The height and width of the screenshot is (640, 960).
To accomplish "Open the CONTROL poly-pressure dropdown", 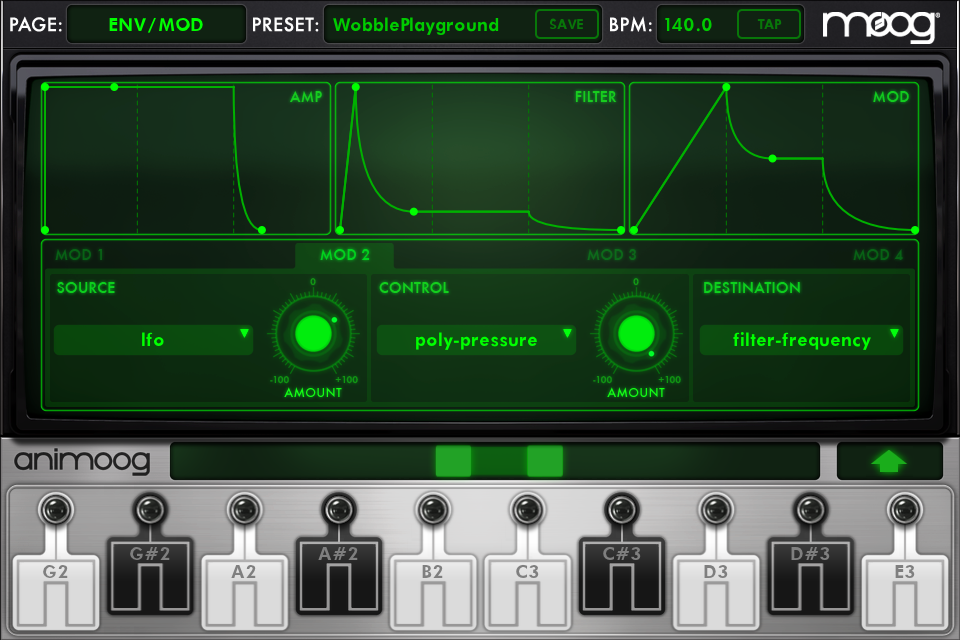I will tap(476, 340).
